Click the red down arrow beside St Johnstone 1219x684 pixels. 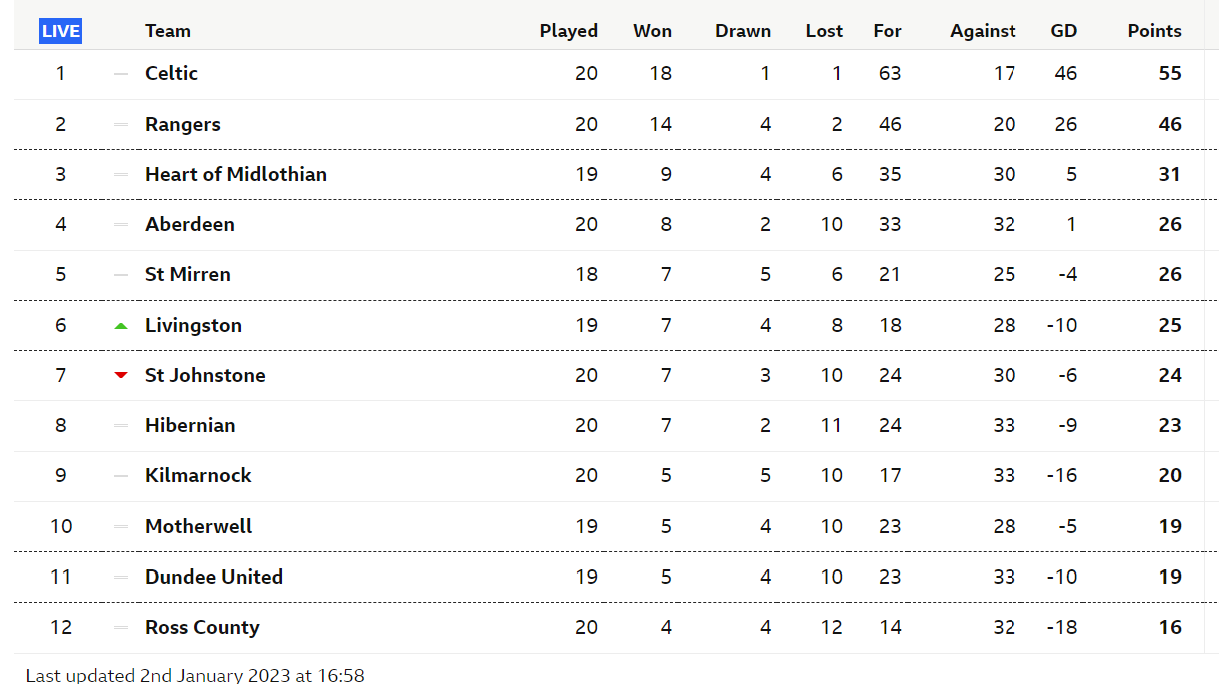121,375
